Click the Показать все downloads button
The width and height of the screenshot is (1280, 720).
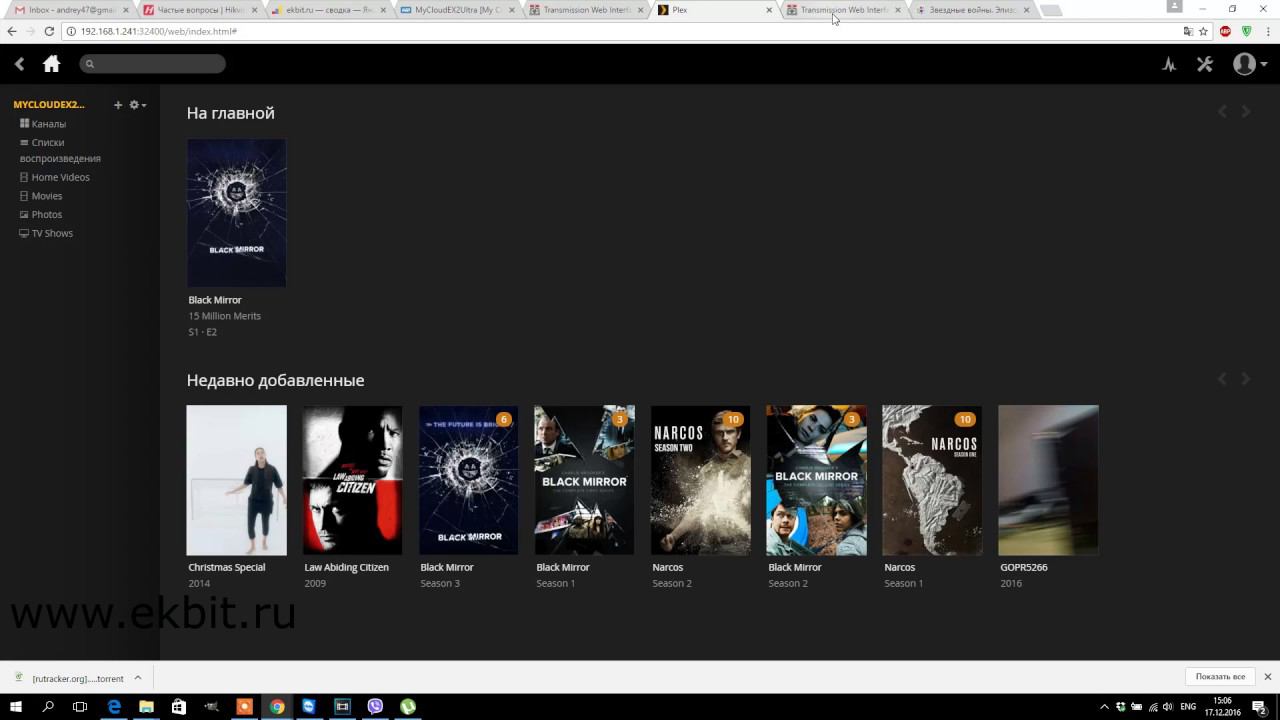(1220, 677)
